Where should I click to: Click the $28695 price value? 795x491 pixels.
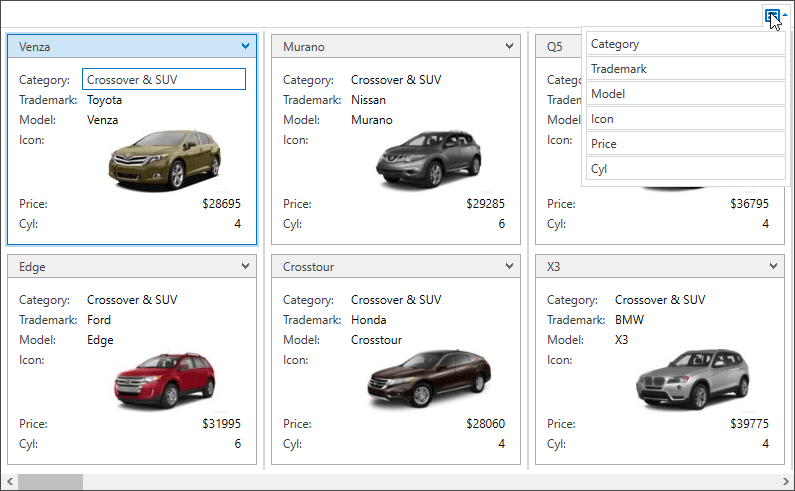pos(222,204)
